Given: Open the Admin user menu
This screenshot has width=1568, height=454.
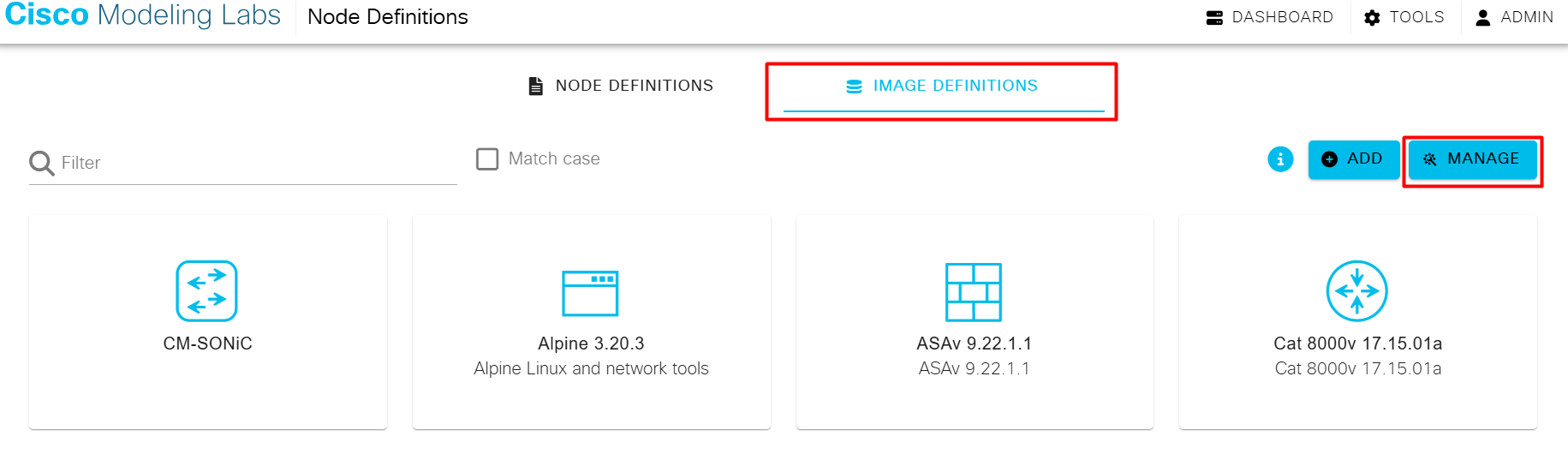Looking at the screenshot, I should [1514, 17].
